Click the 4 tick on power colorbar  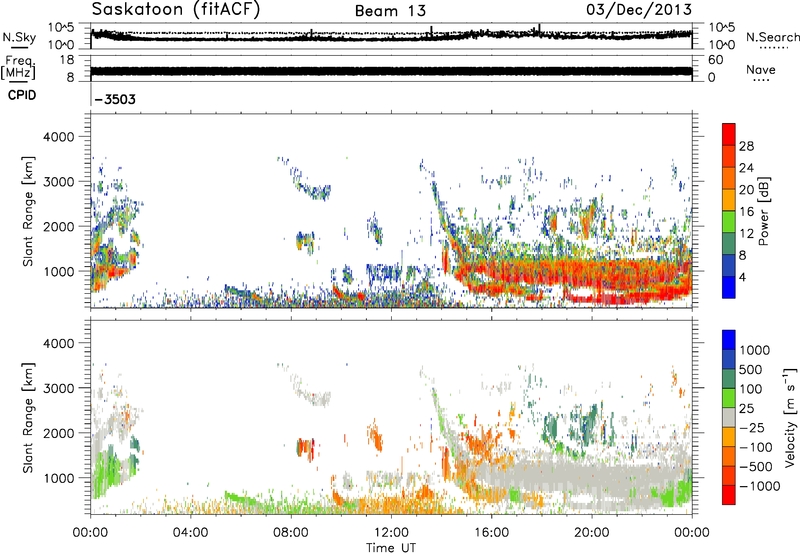click(742, 277)
